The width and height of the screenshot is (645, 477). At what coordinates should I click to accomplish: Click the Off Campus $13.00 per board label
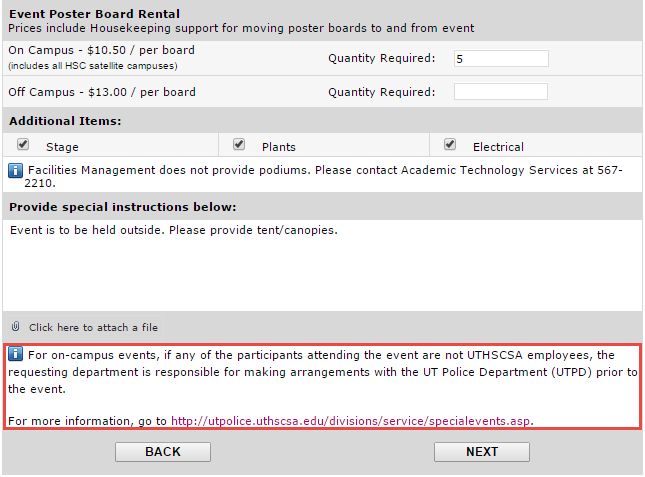click(102, 92)
